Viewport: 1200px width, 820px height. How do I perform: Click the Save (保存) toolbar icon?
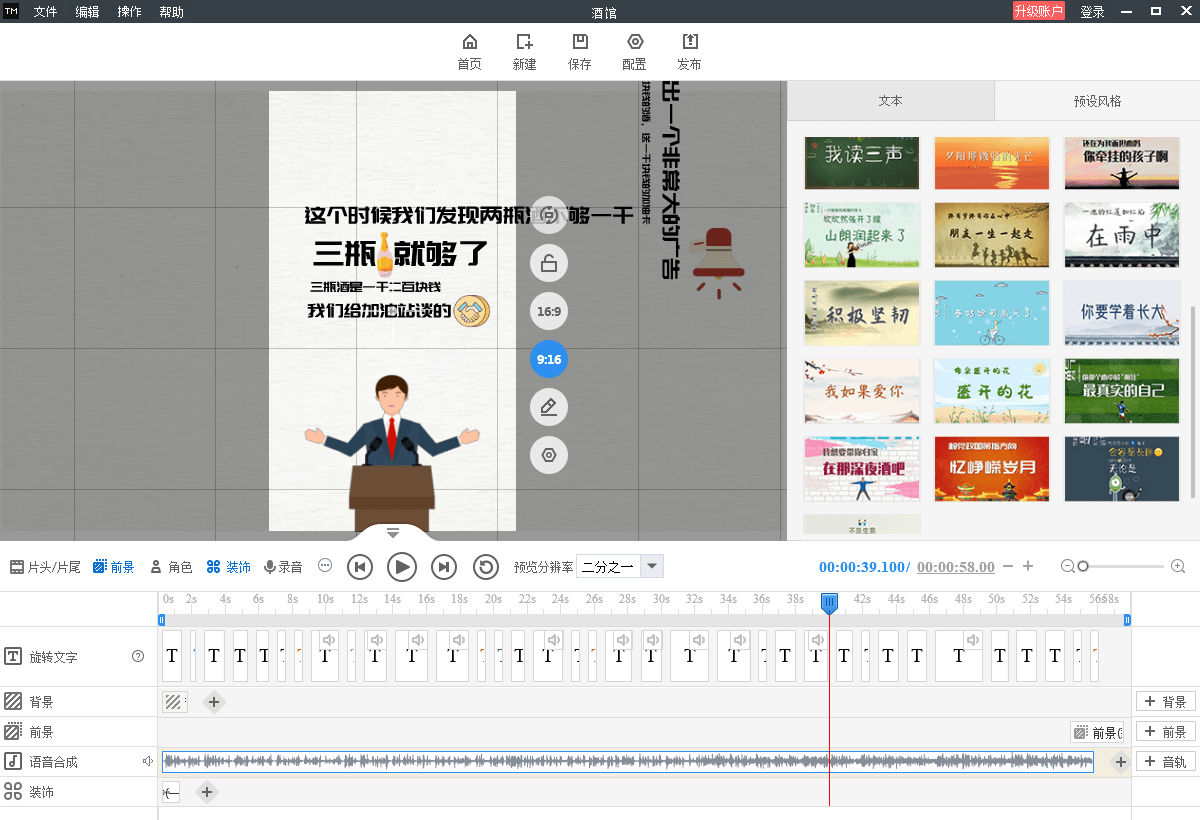pos(579,42)
